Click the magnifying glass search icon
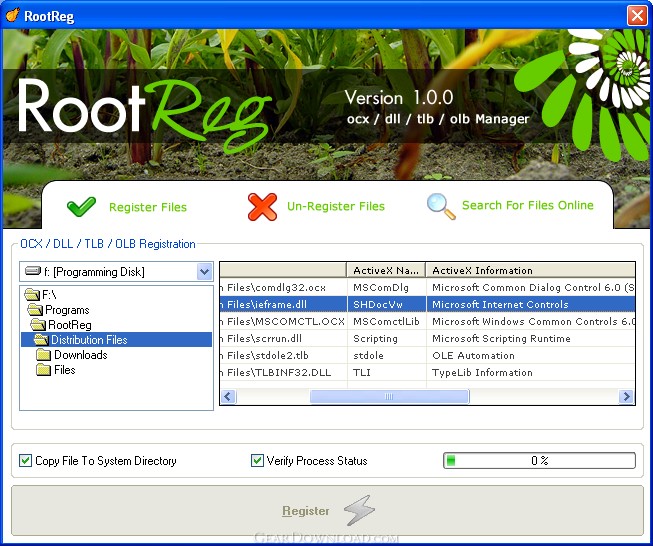The height and width of the screenshot is (546, 653). click(x=441, y=206)
